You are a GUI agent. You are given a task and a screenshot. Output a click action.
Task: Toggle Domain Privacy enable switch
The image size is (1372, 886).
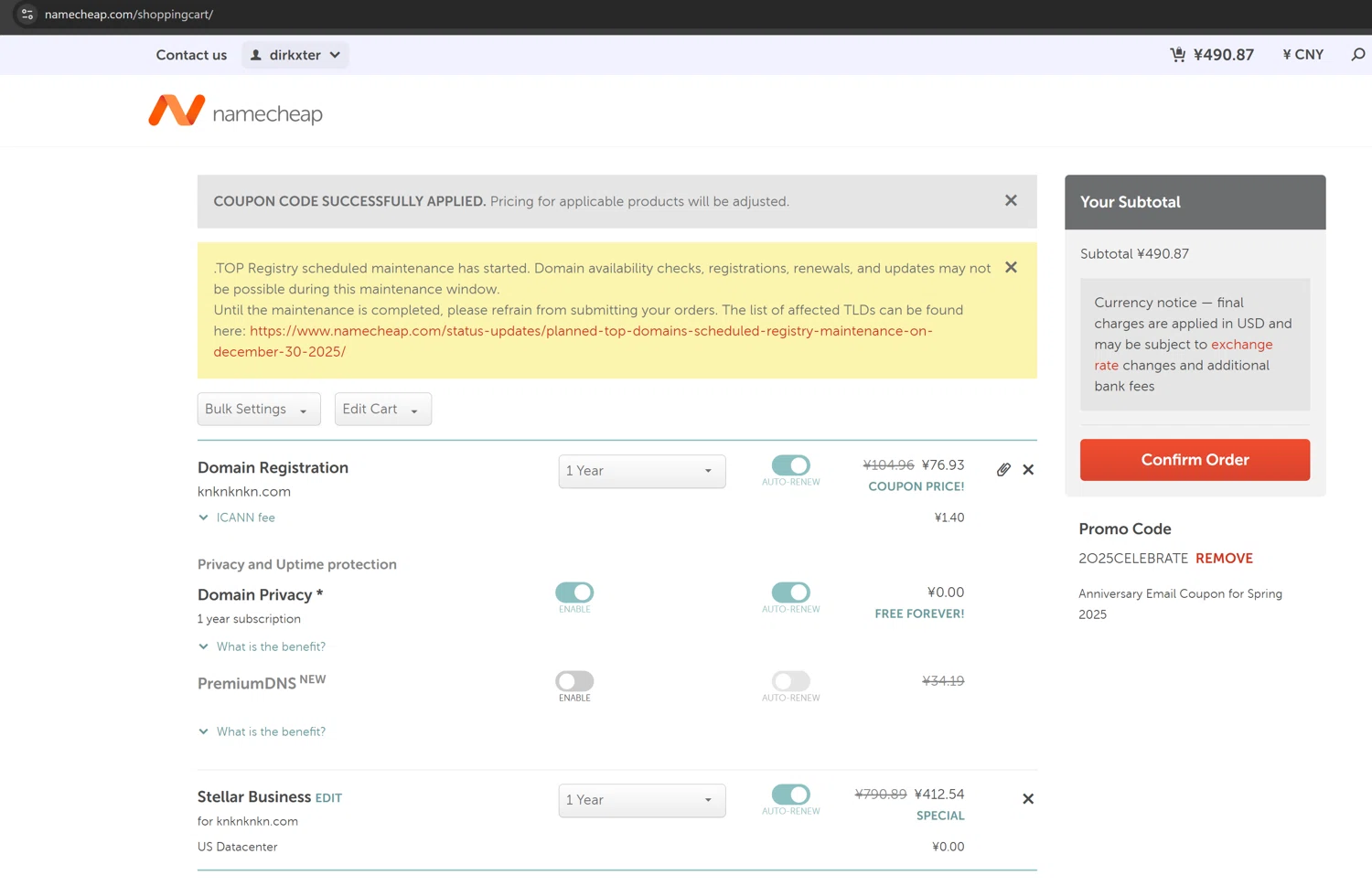(x=574, y=592)
